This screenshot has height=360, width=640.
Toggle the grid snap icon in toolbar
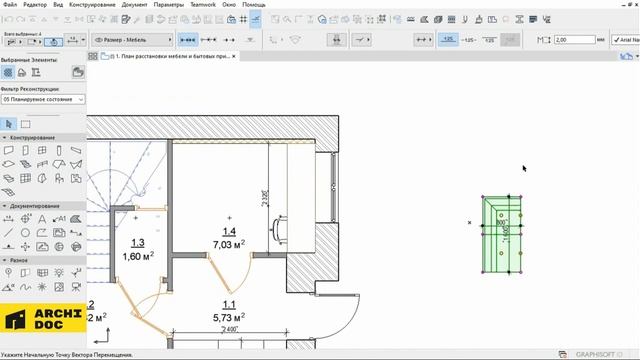coord(243,19)
